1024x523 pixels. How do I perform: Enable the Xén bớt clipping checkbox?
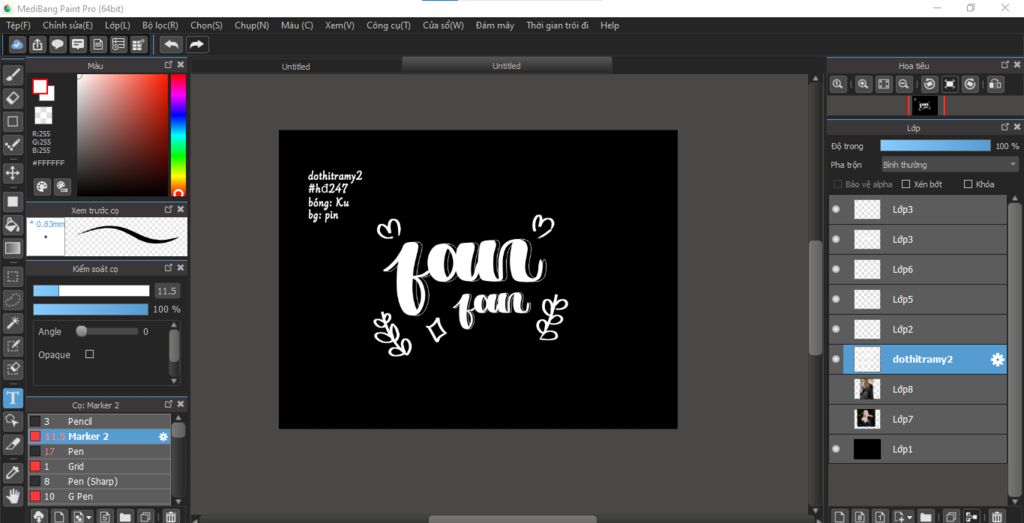click(x=906, y=184)
